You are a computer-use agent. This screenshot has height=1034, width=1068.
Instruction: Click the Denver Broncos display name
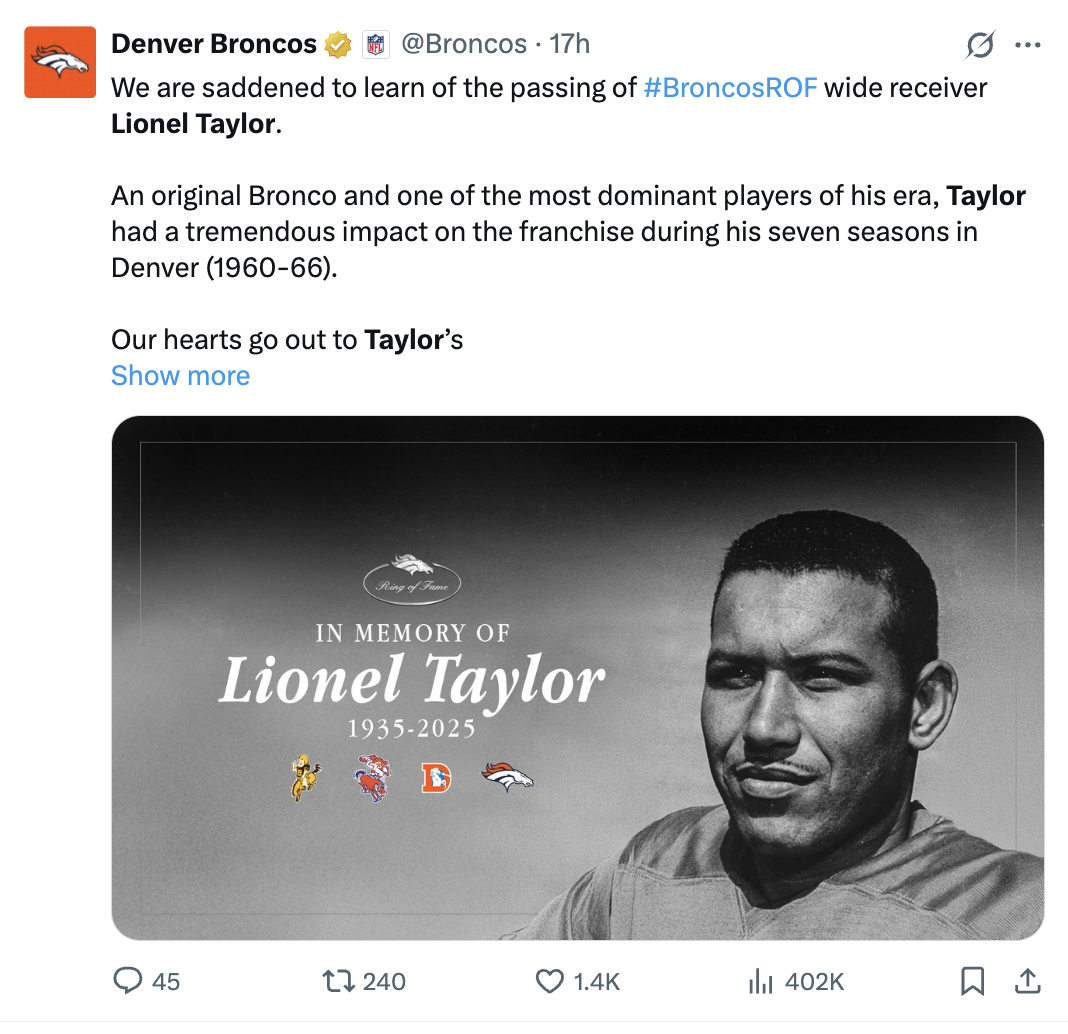click(214, 45)
